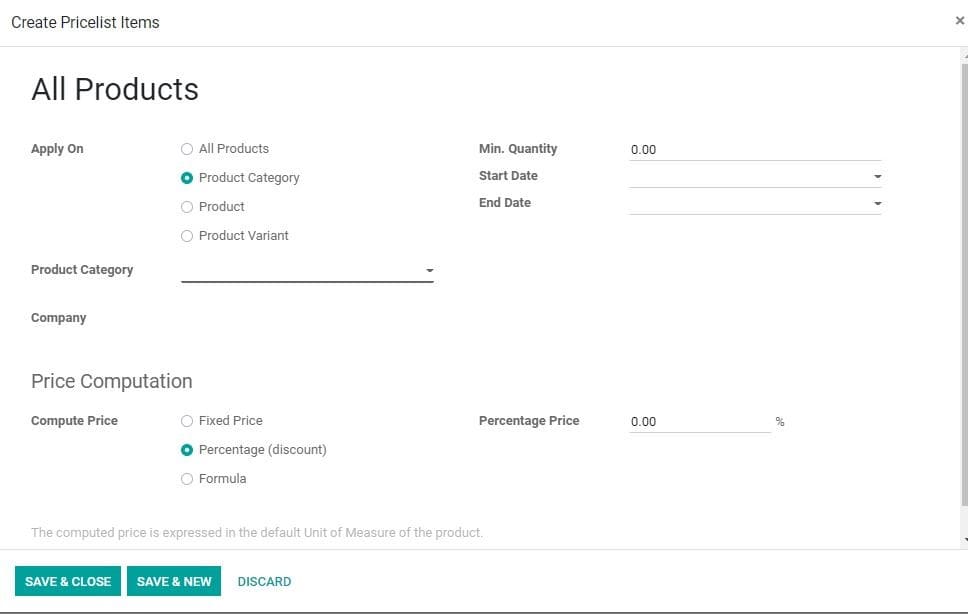Click the End Date dropdown caret
The width and height of the screenshot is (968, 614).
pos(877,203)
